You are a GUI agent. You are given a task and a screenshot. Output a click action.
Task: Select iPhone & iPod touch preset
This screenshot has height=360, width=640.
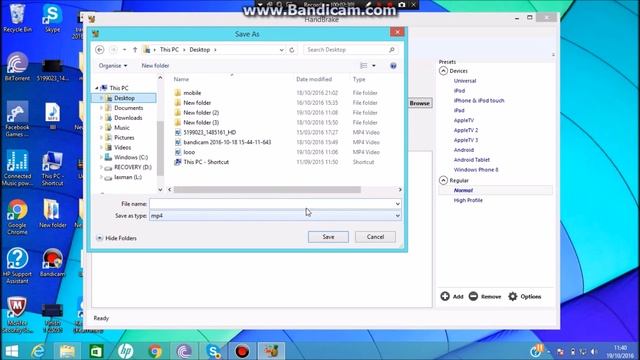(x=479, y=100)
